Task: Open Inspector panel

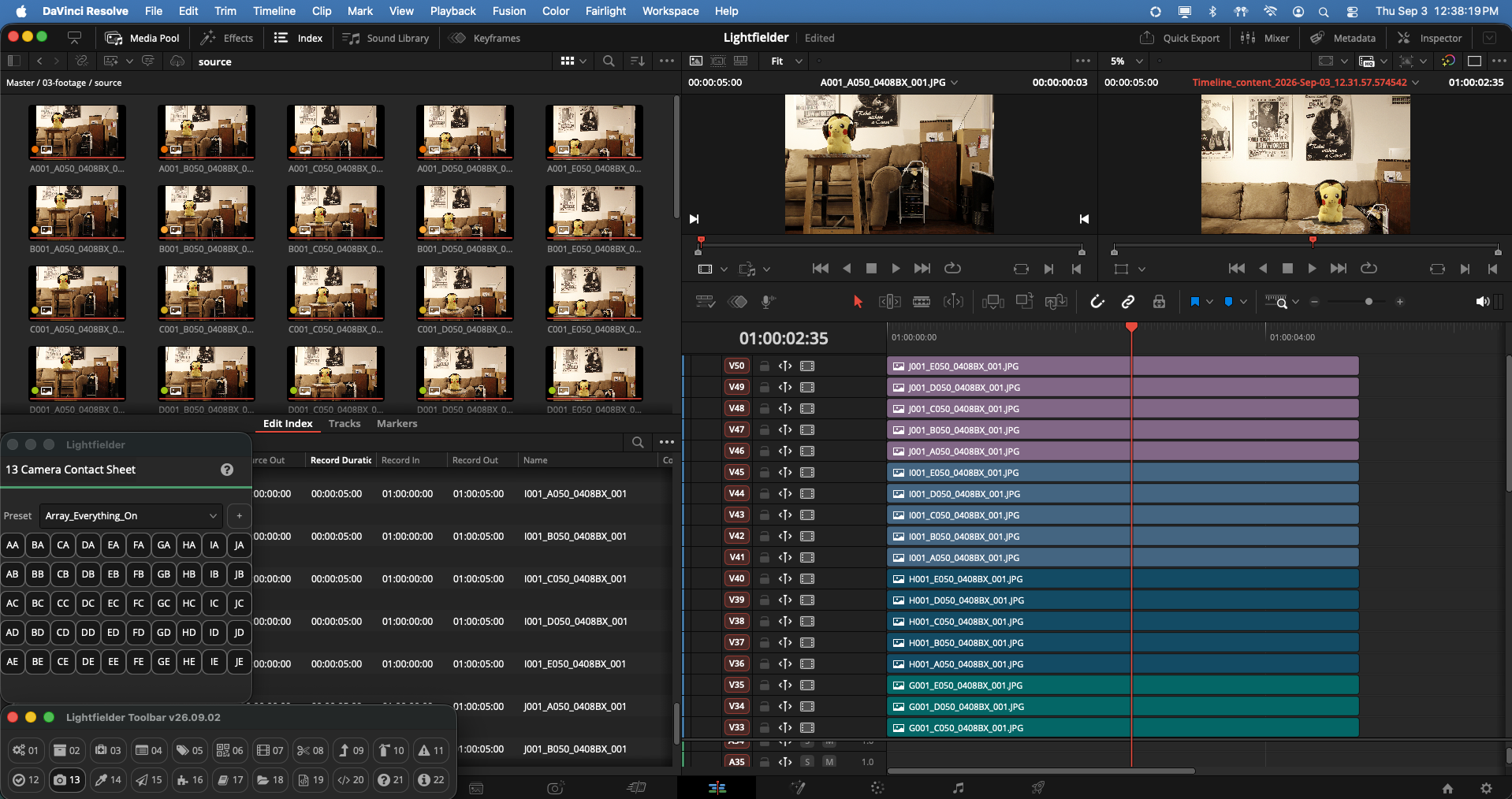Action: pyautogui.click(x=1430, y=38)
